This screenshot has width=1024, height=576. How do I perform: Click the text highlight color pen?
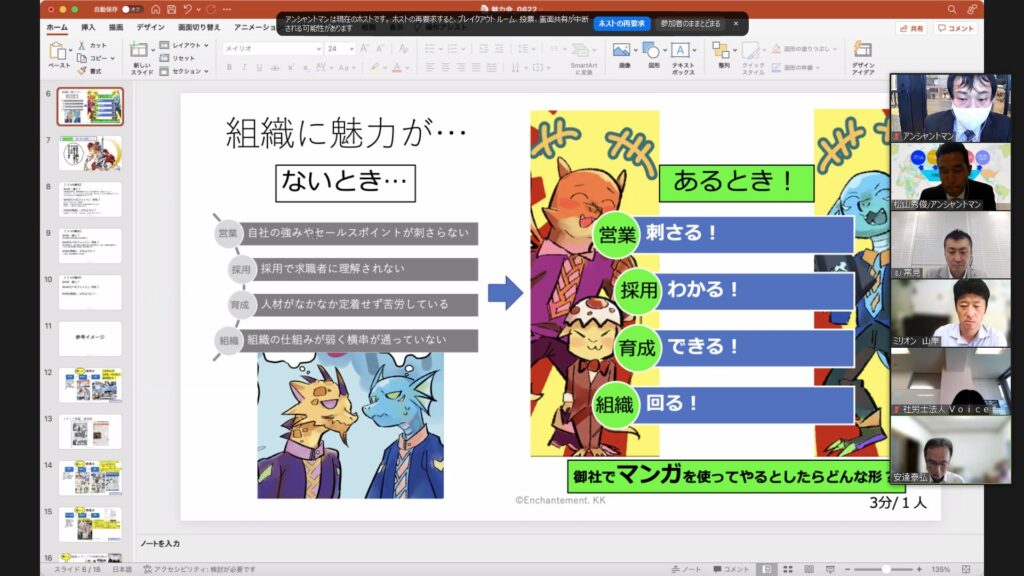click(x=375, y=67)
